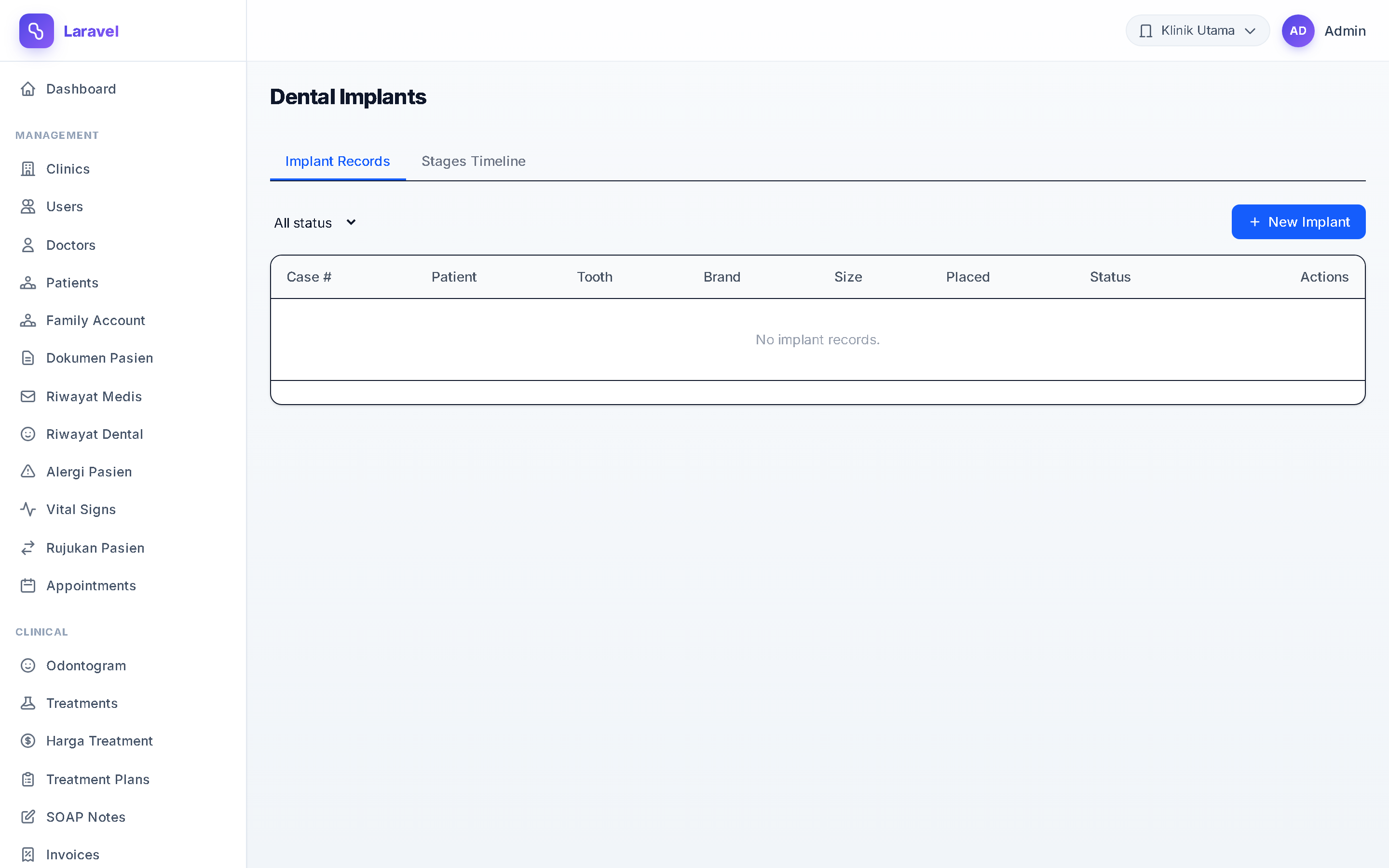
Task: Click the Admin username label
Action: [x=1345, y=31]
